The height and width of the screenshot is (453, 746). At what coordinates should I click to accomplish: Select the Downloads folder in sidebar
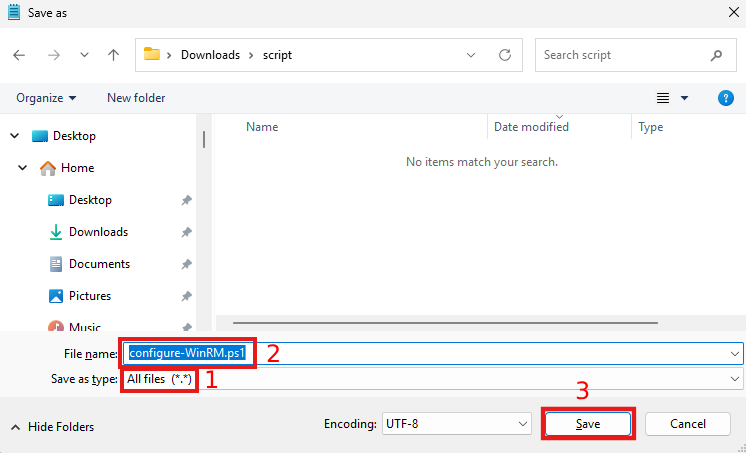tap(98, 232)
